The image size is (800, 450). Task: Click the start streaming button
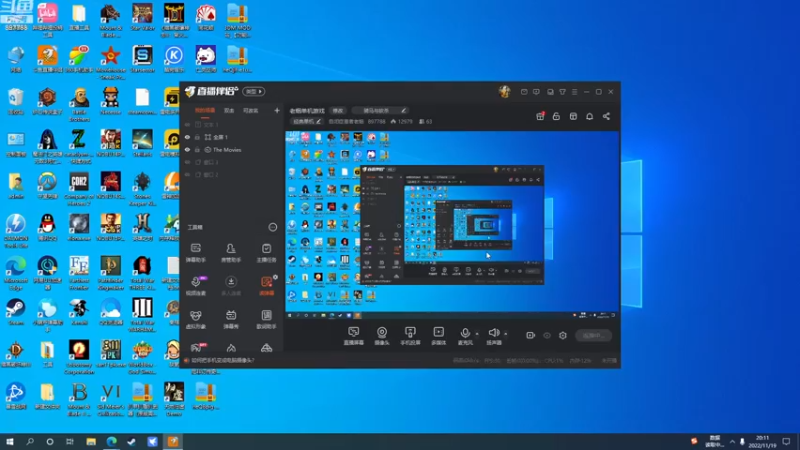tap(593, 335)
